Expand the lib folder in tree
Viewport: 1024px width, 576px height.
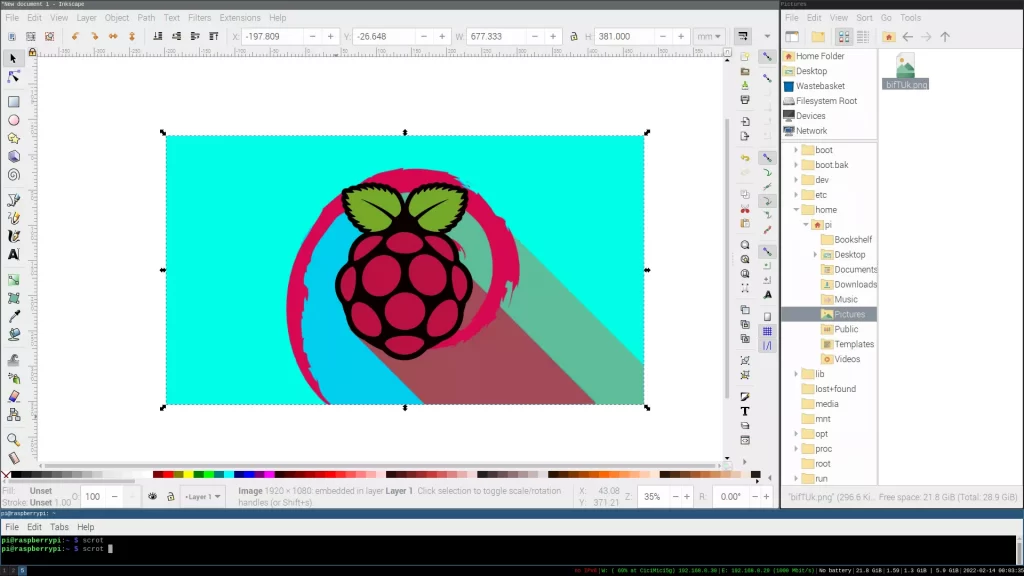coord(796,374)
